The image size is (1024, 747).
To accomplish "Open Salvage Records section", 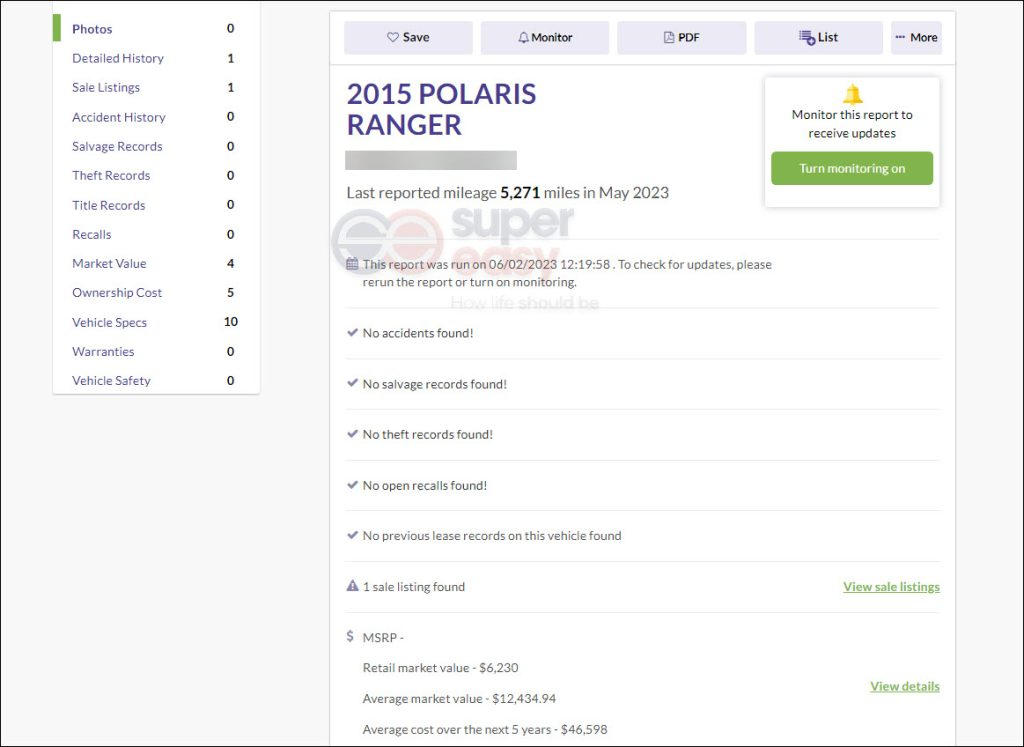I will [x=117, y=146].
